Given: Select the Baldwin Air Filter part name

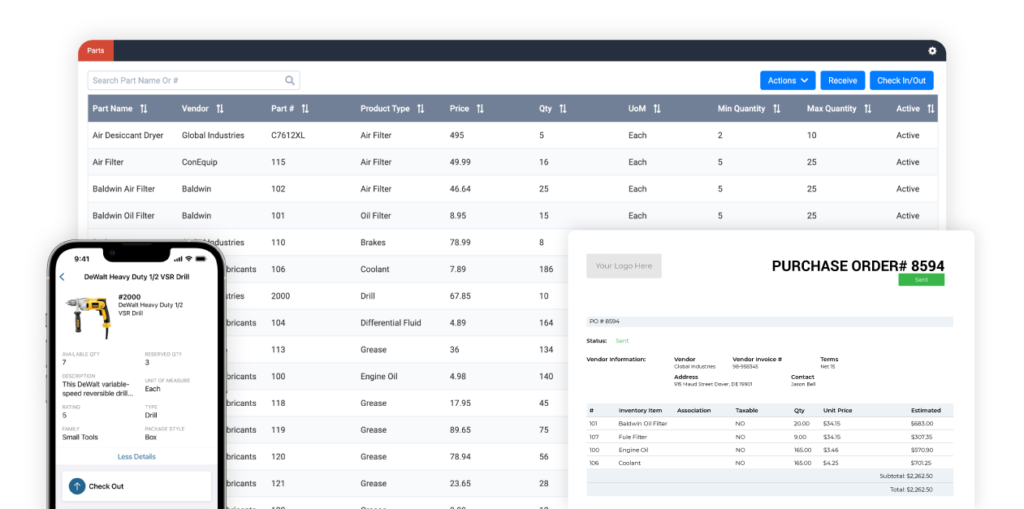Looking at the screenshot, I should tap(123, 189).
